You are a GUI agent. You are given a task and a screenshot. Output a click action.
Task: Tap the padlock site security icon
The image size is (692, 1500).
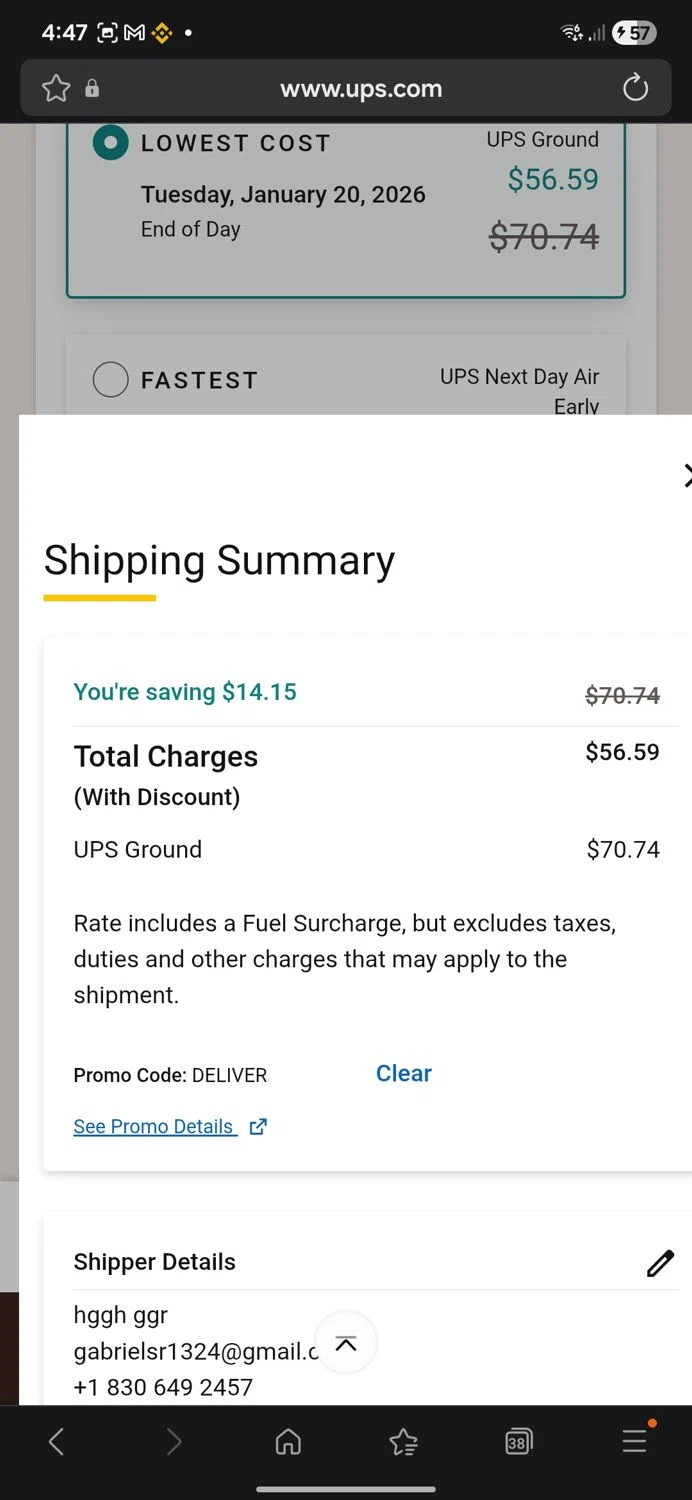coord(92,89)
